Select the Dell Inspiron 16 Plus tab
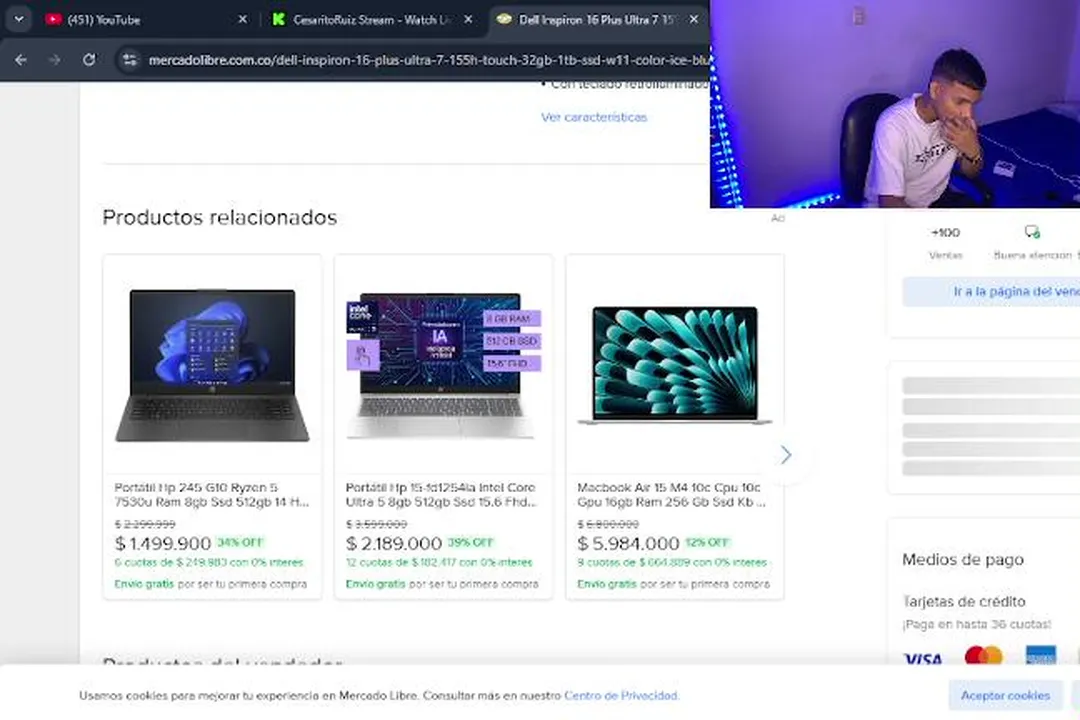 (598, 20)
